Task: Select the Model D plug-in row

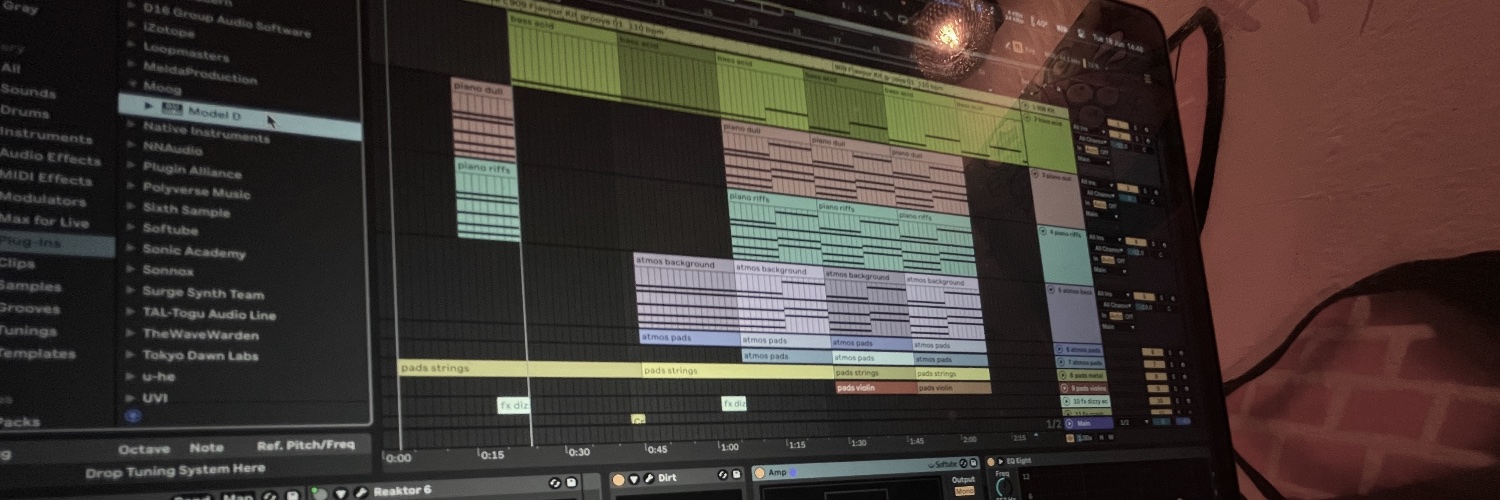Action: [x=239, y=116]
